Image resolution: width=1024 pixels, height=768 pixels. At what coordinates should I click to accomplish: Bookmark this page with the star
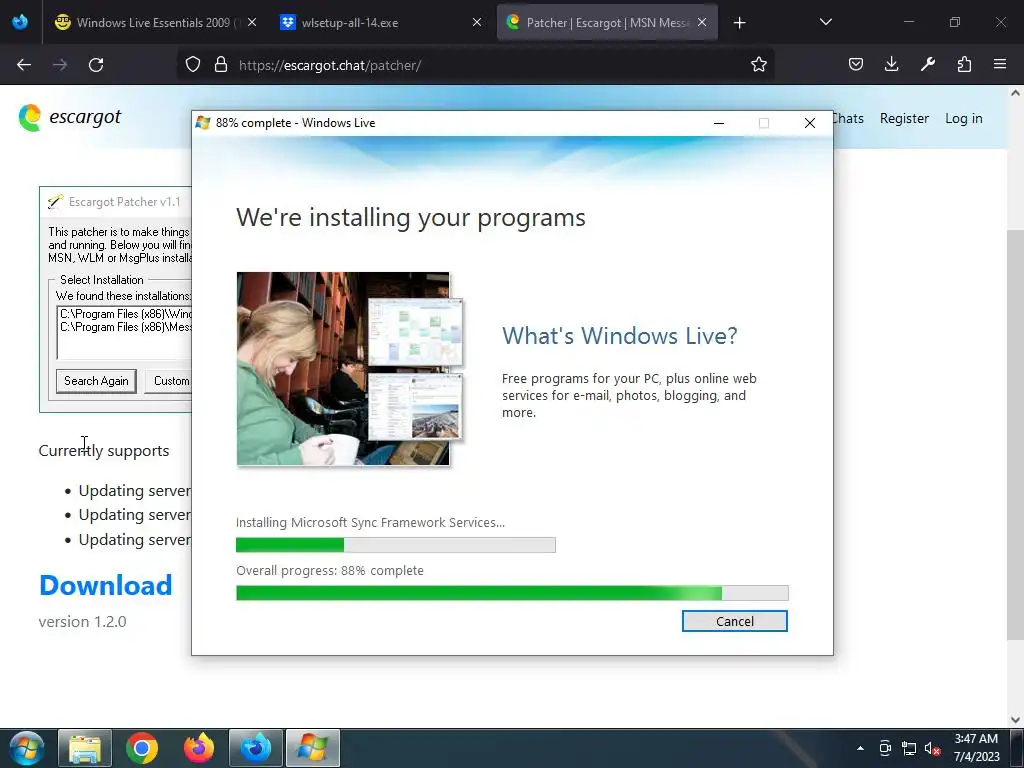click(x=758, y=65)
